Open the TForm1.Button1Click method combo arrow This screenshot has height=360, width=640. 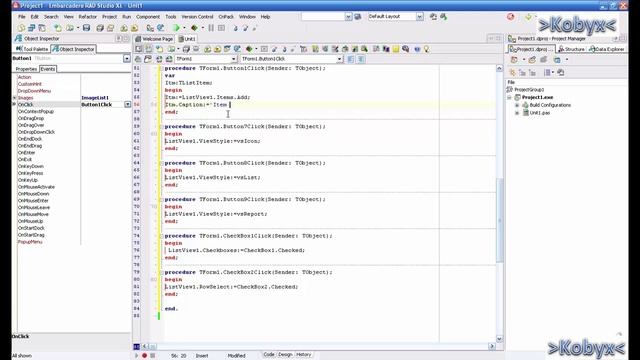(x=339, y=59)
